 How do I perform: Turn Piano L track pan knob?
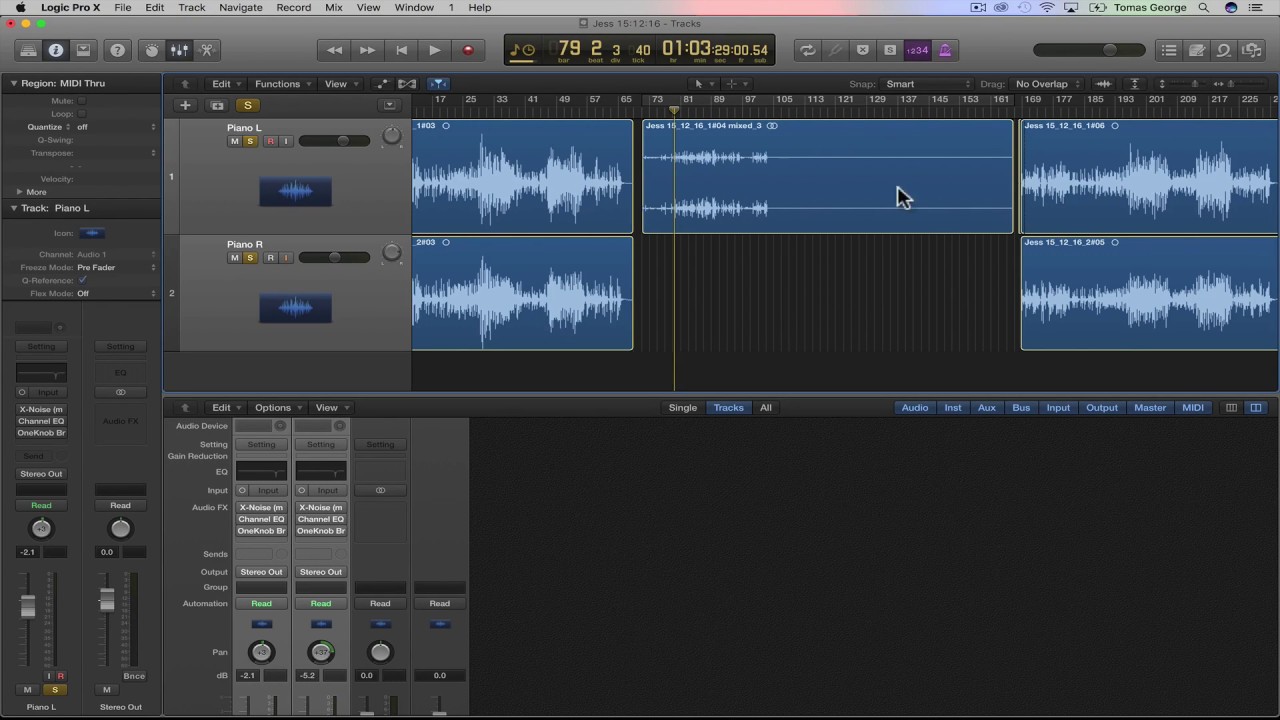pyautogui.click(x=391, y=137)
